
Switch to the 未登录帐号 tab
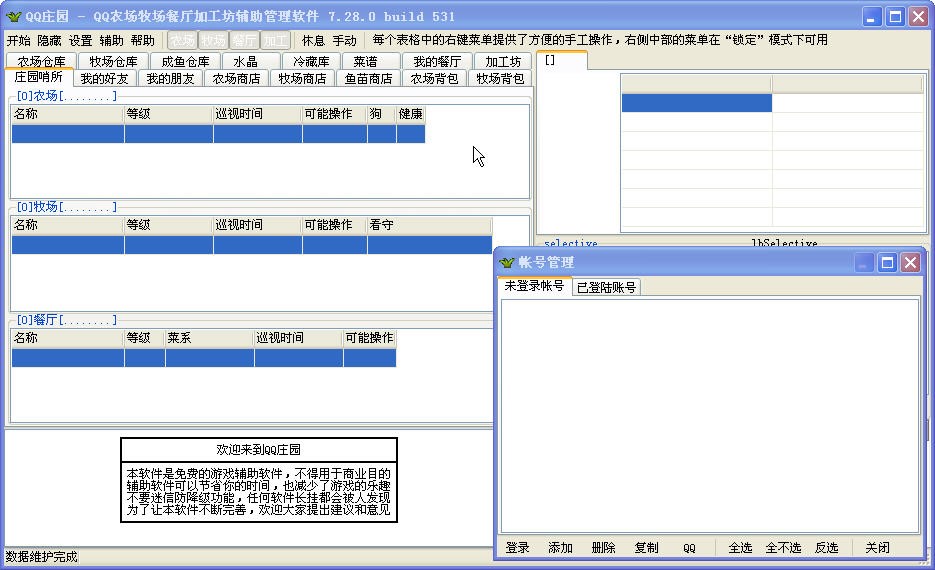point(534,286)
